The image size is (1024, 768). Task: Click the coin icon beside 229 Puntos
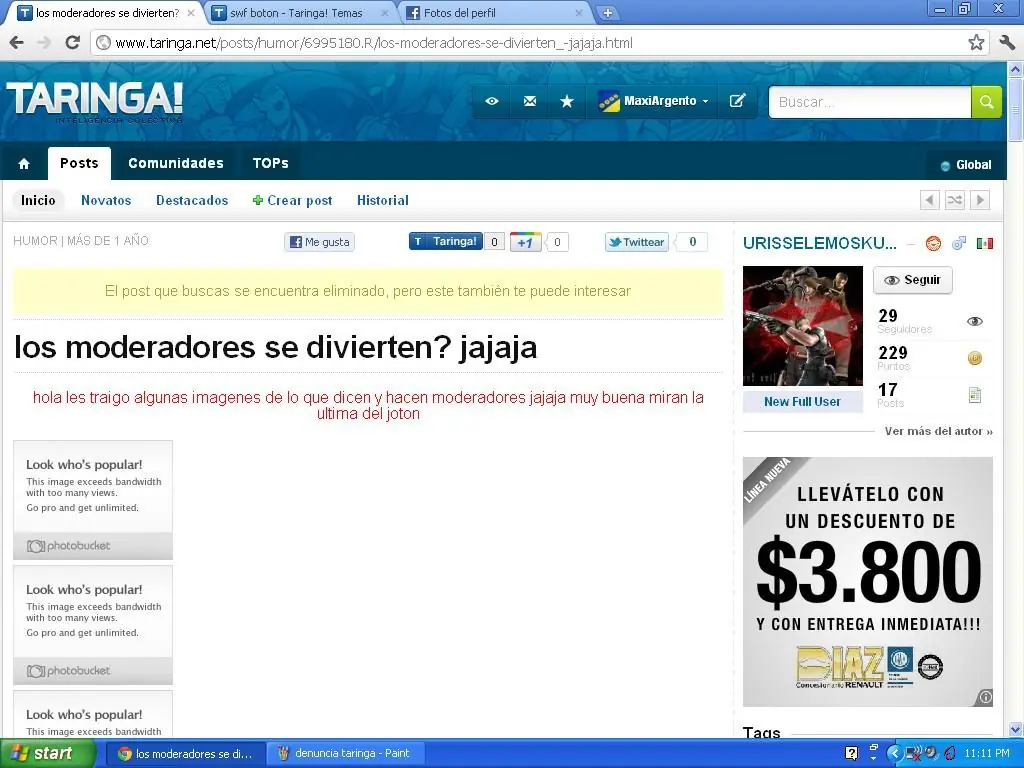[x=974, y=358]
